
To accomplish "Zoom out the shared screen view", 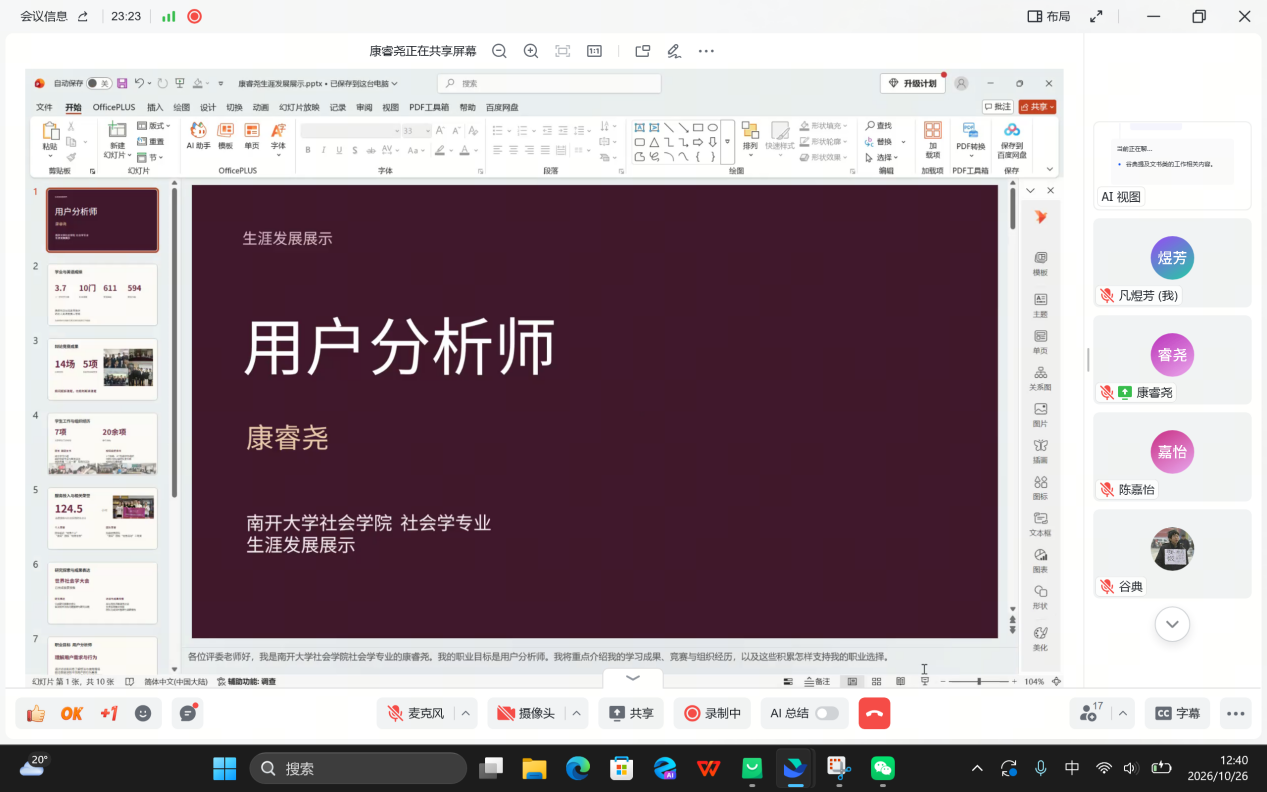I will click(x=499, y=51).
